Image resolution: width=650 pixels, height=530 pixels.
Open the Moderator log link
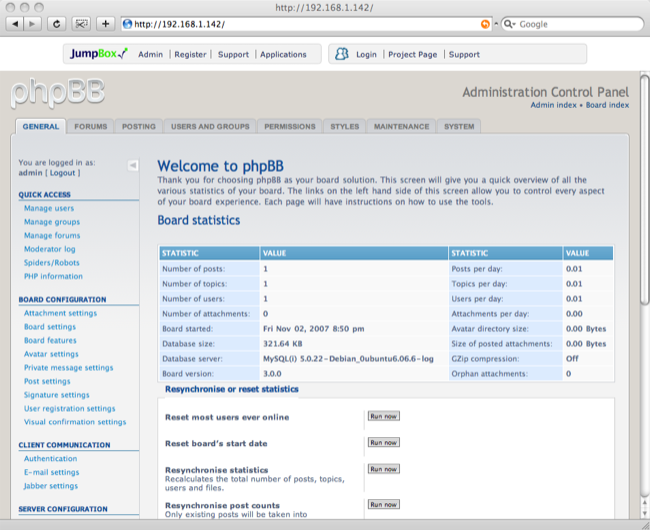(50, 249)
